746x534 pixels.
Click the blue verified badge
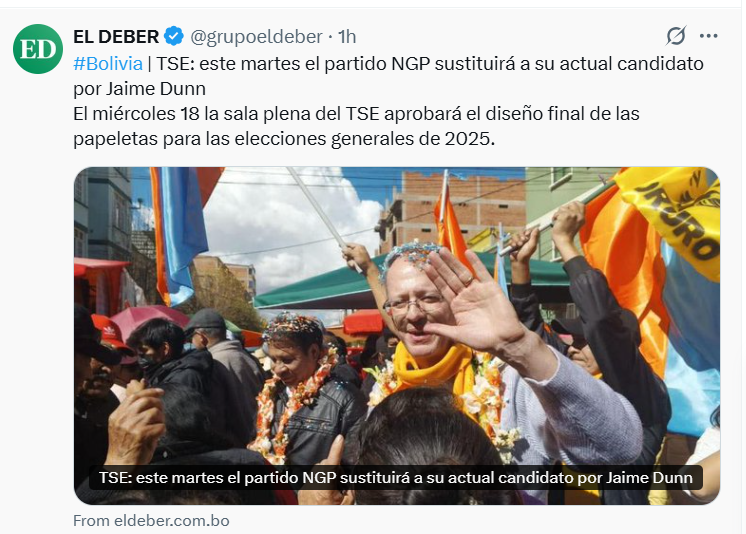pos(174,36)
